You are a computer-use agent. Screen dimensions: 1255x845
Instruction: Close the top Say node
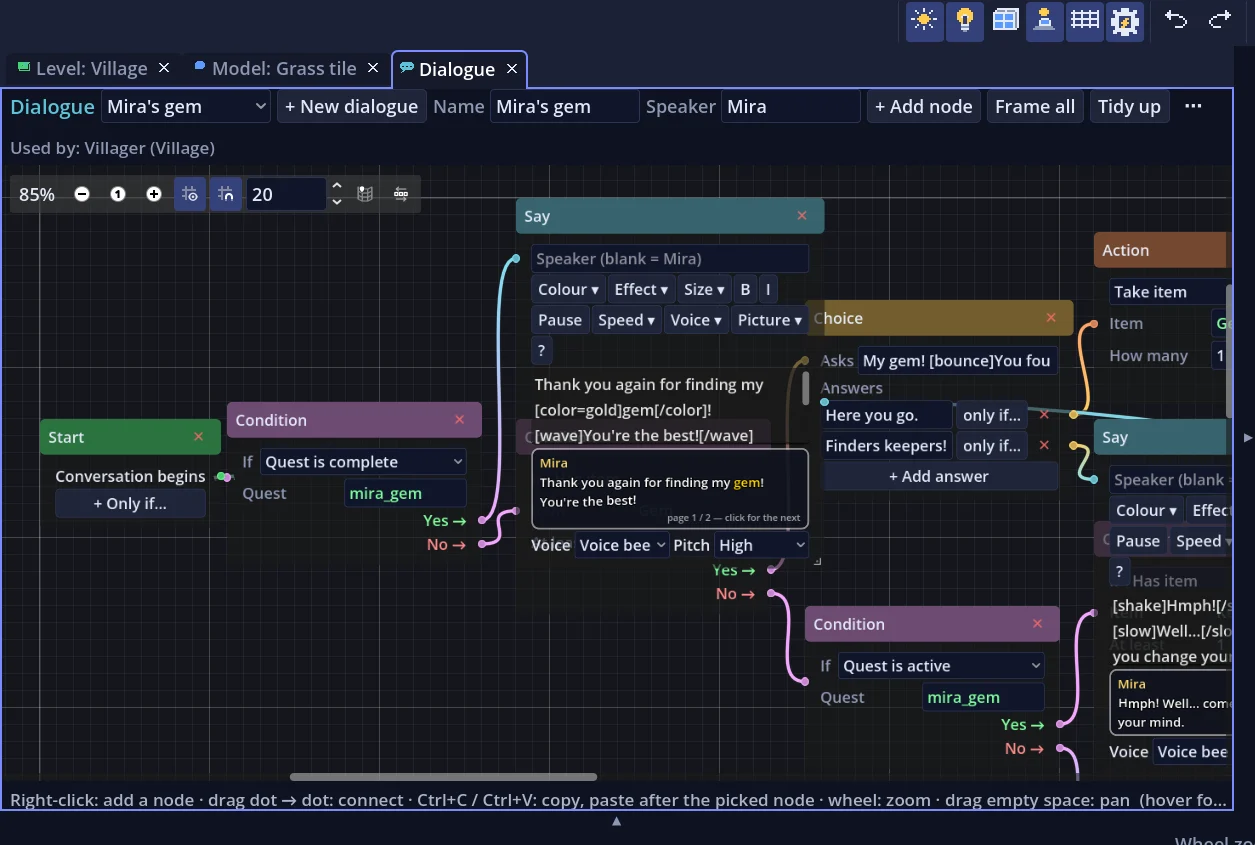[802, 216]
